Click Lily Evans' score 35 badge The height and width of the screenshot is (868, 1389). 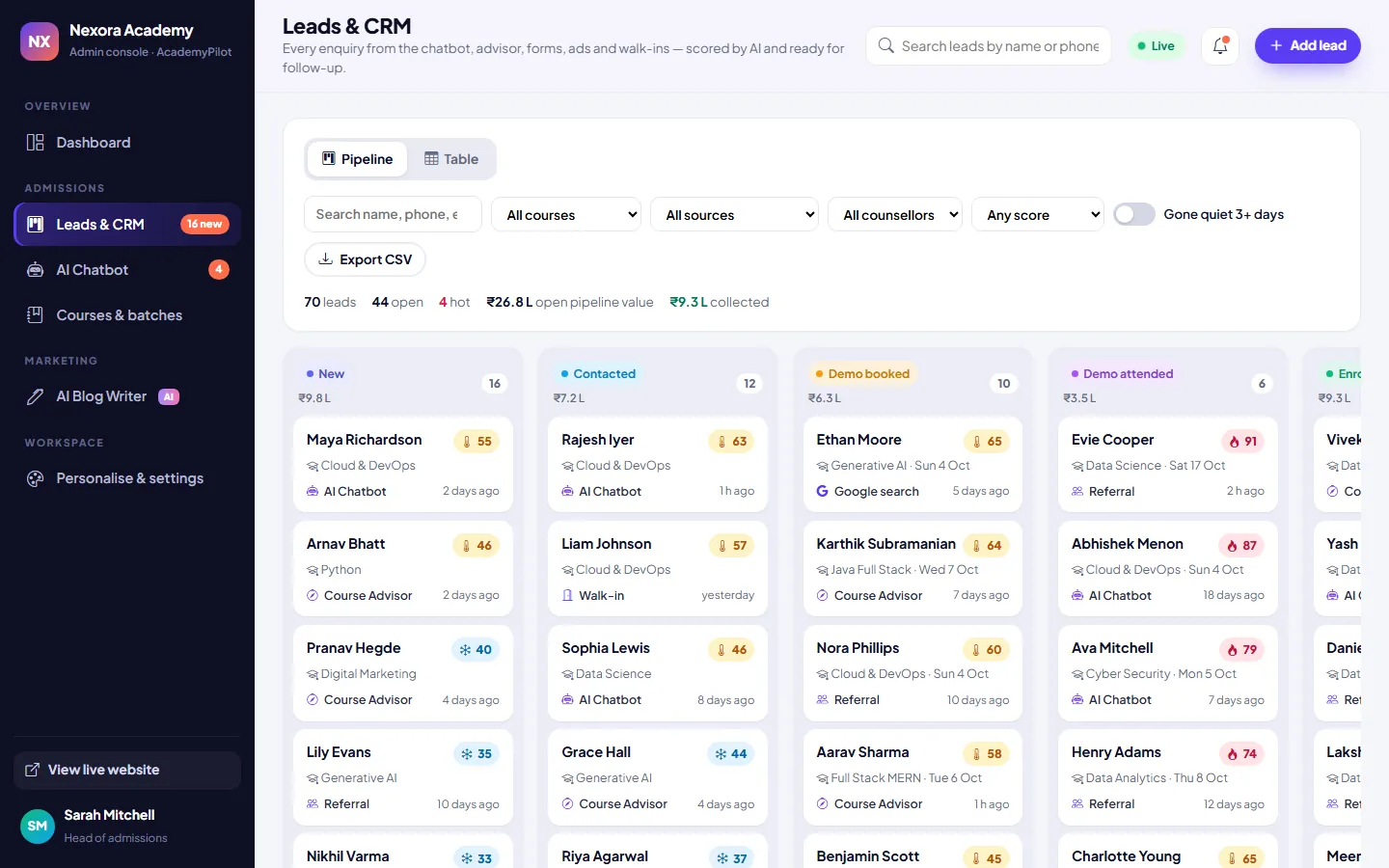477,754
